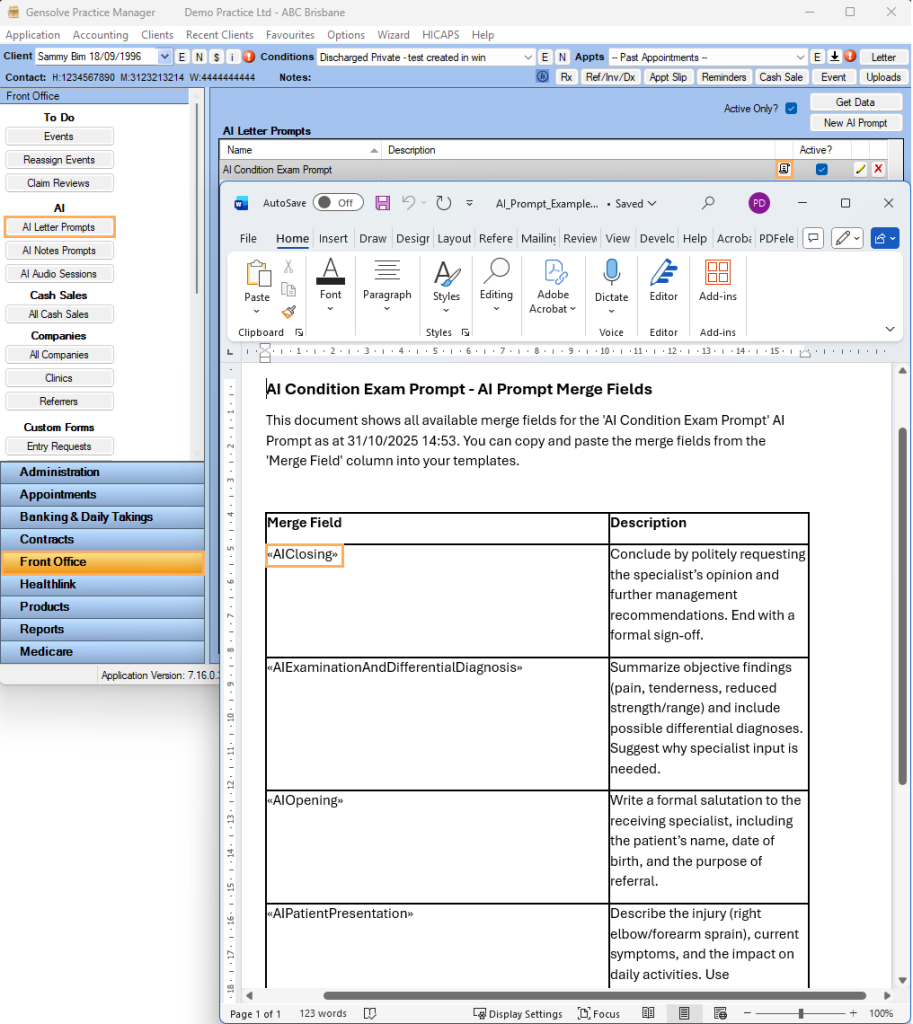Click the Dictate microphone icon

click(611, 272)
